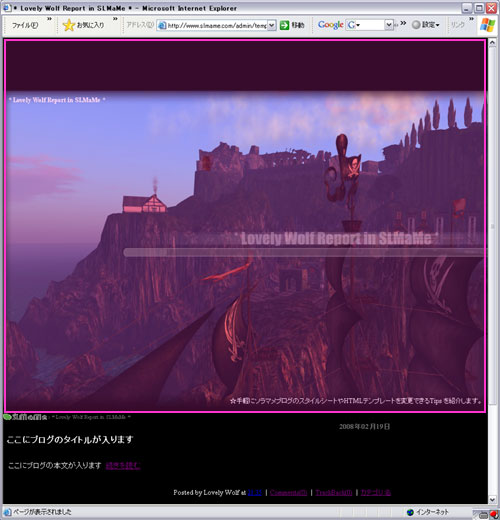The width and height of the screenshot is (500, 520).
Task: Open the TrackBack(0) link
Action: [x=334, y=492]
